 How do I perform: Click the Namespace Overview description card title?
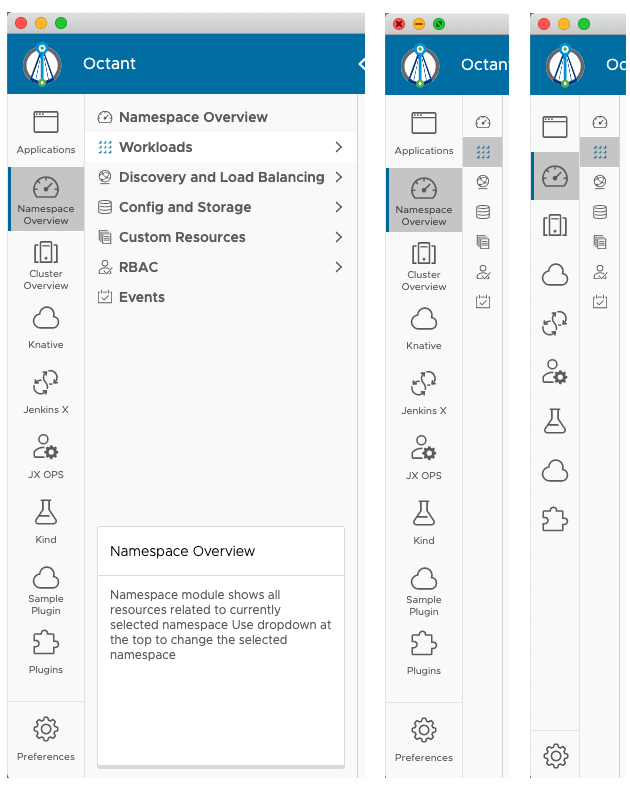coord(182,551)
